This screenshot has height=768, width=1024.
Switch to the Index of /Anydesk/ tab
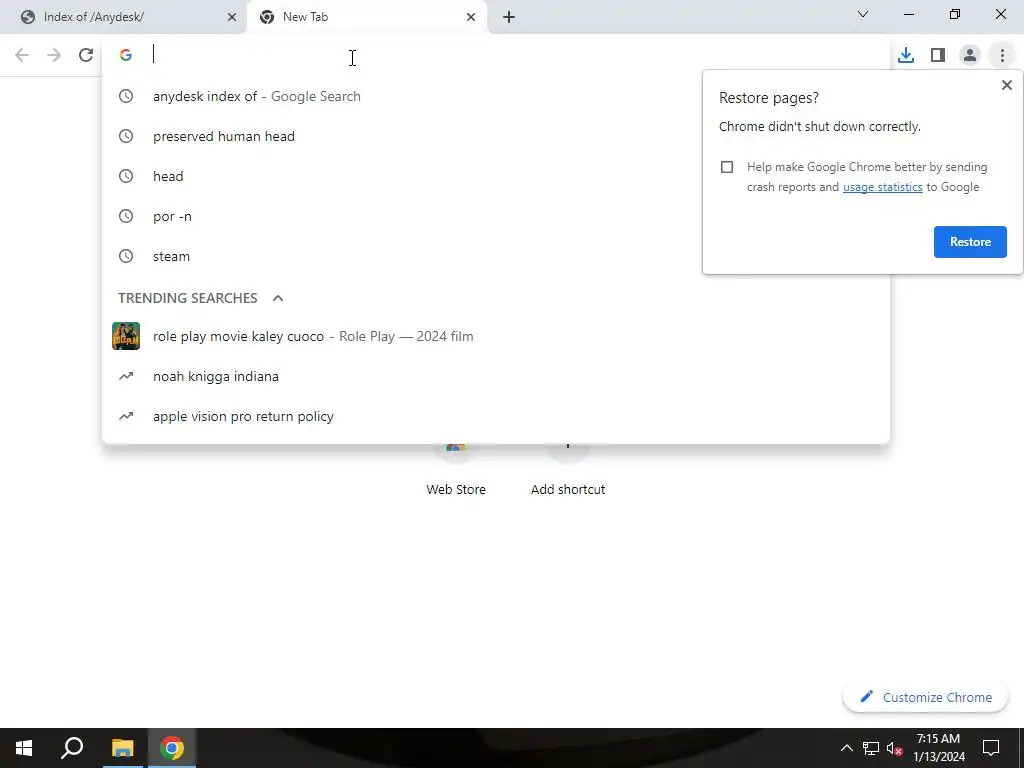tap(124, 17)
